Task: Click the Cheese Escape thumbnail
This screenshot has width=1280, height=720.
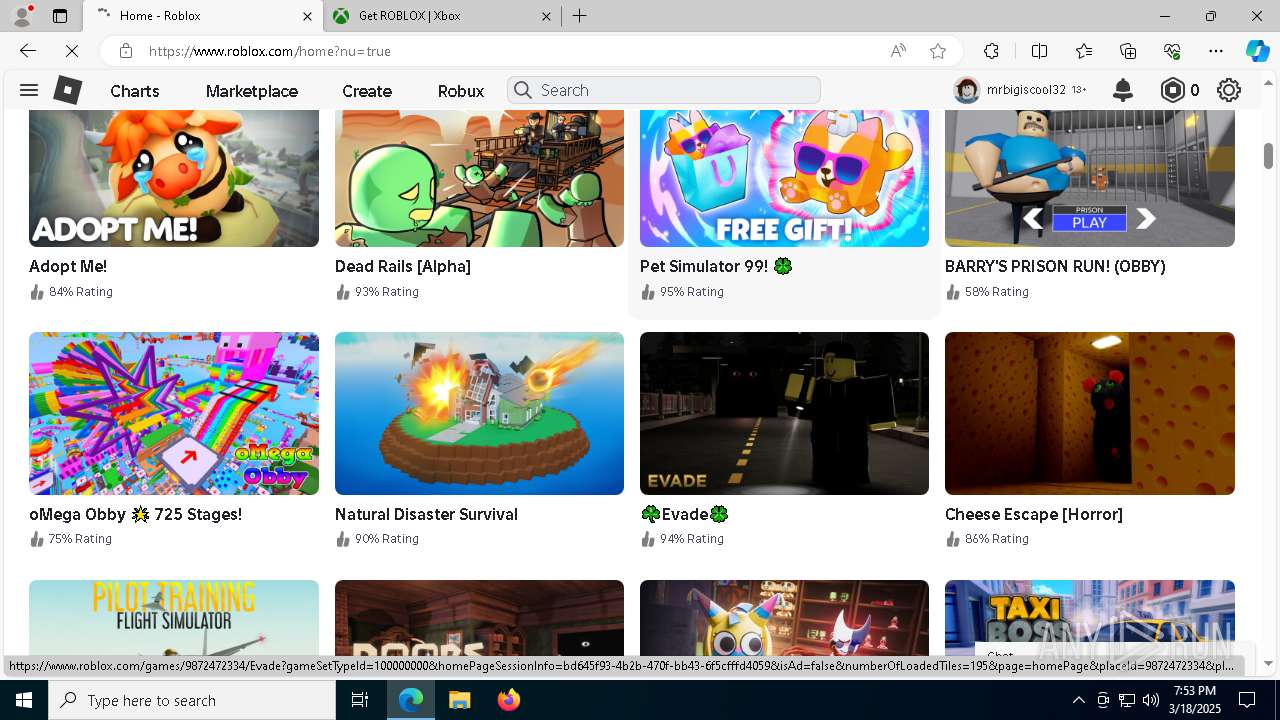Action: [1090, 413]
